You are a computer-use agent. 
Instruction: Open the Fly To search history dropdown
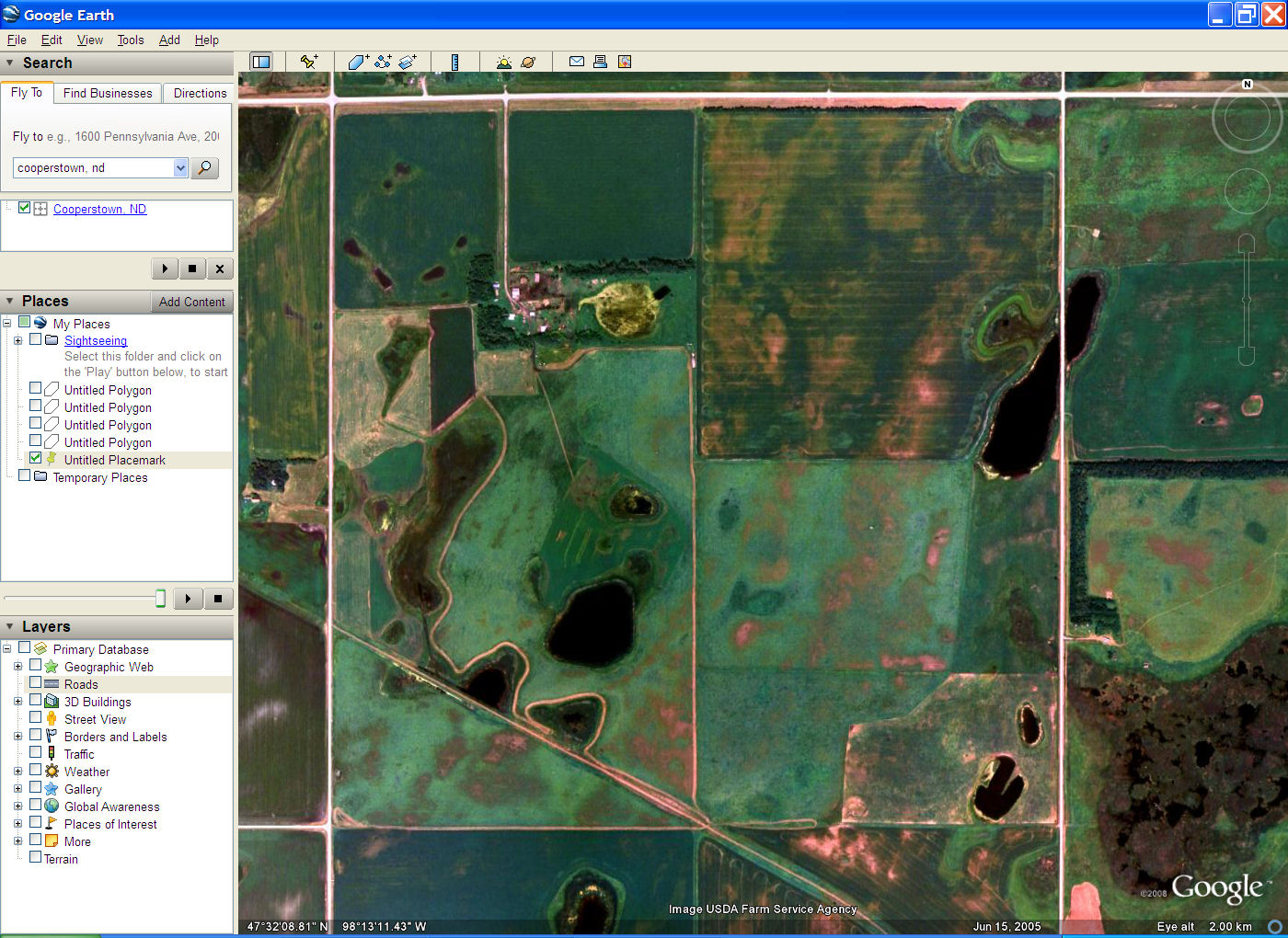tap(180, 167)
